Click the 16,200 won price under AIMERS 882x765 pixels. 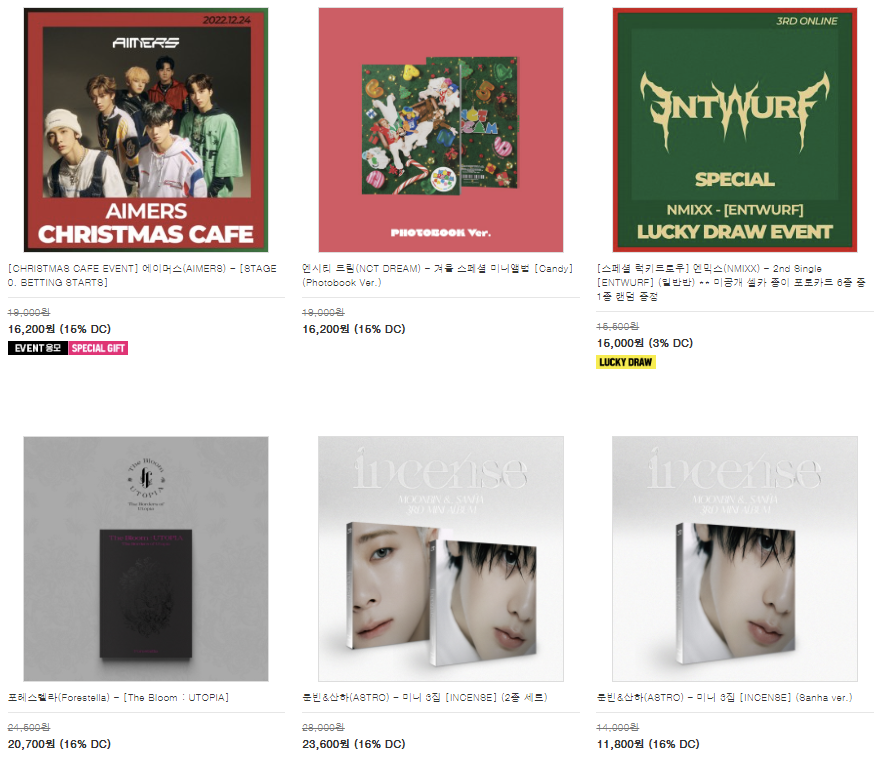(x=59, y=329)
